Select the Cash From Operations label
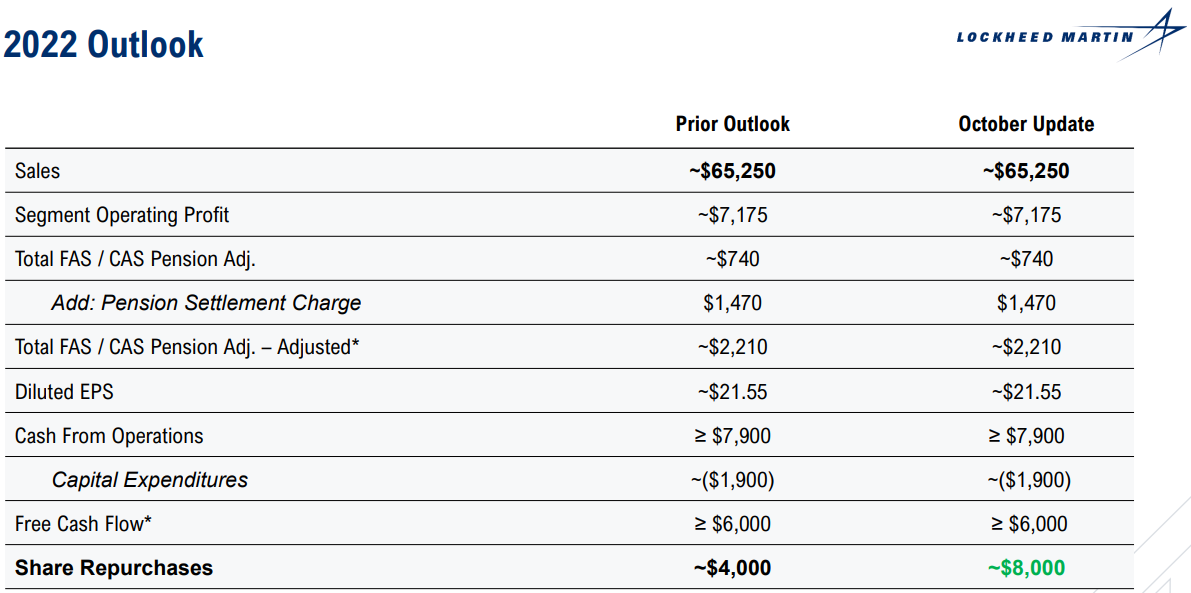1191x593 pixels. click(109, 436)
